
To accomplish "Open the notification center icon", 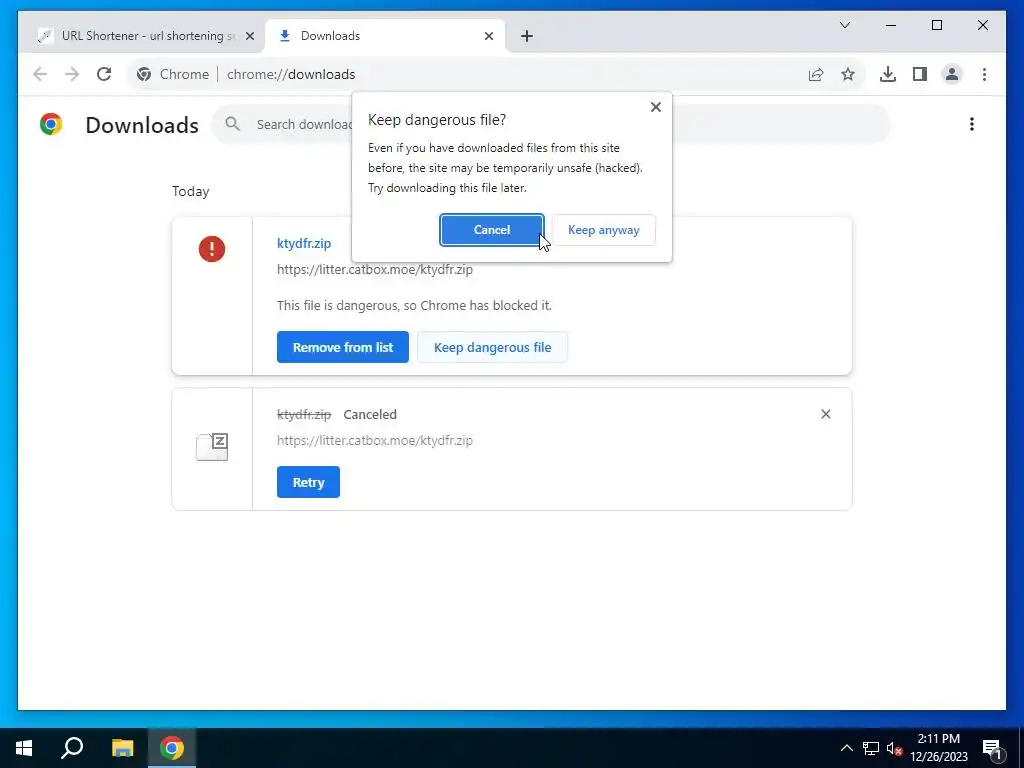I will [x=992, y=748].
